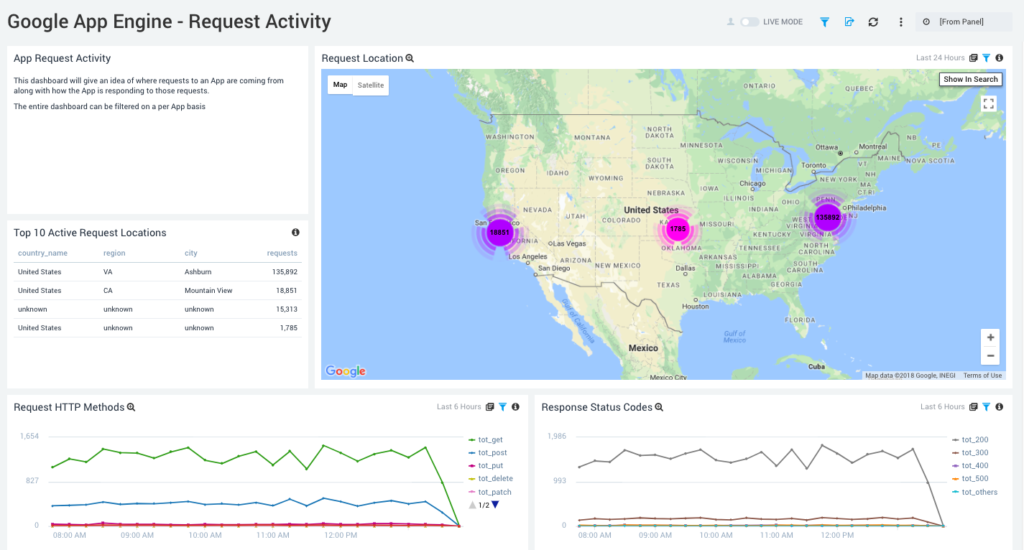
Task: Refresh the dashboard with the refresh icon
Action: (x=873, y=22)
